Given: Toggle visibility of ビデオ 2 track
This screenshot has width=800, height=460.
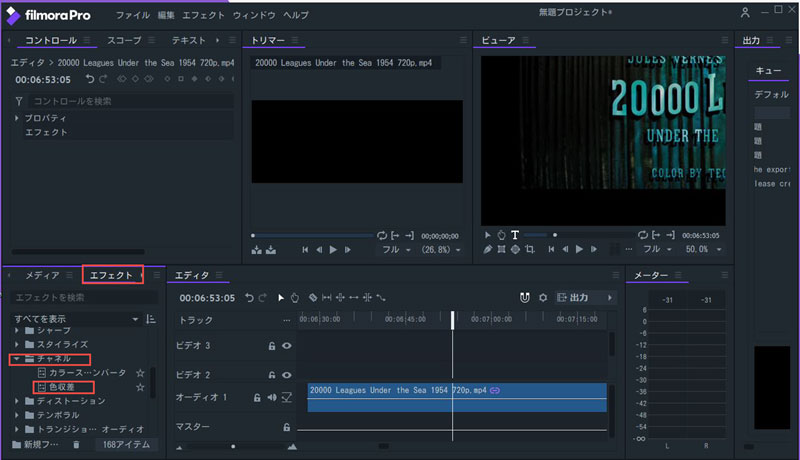Looking at the screenshot, I should [x=287, y=375].
